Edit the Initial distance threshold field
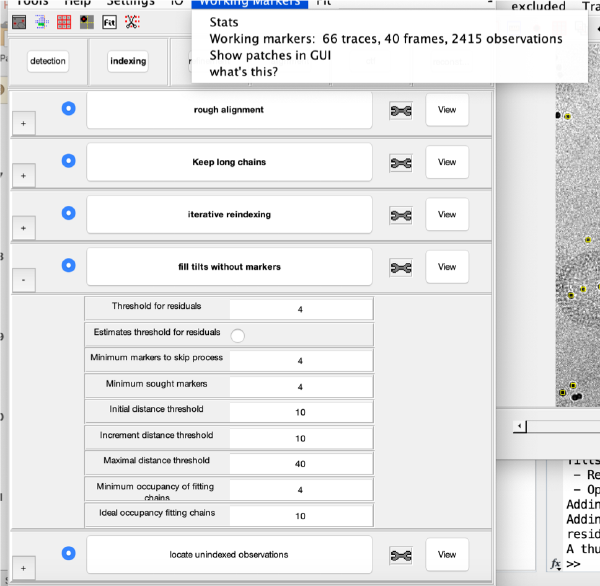The width and height of the screenshot is (600, 586). [301, 412]
